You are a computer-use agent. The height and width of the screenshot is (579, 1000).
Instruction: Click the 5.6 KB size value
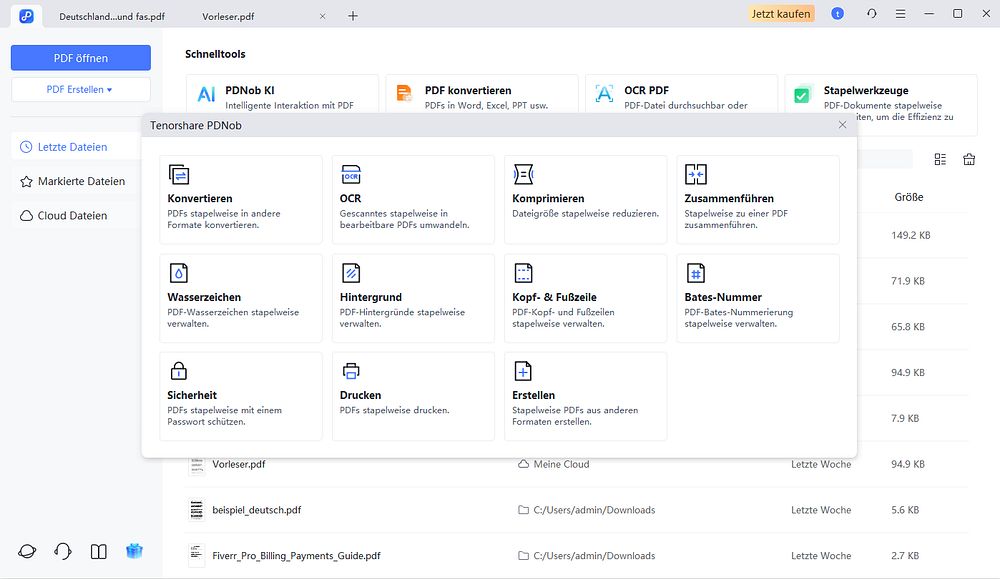[x=905, y=510]
